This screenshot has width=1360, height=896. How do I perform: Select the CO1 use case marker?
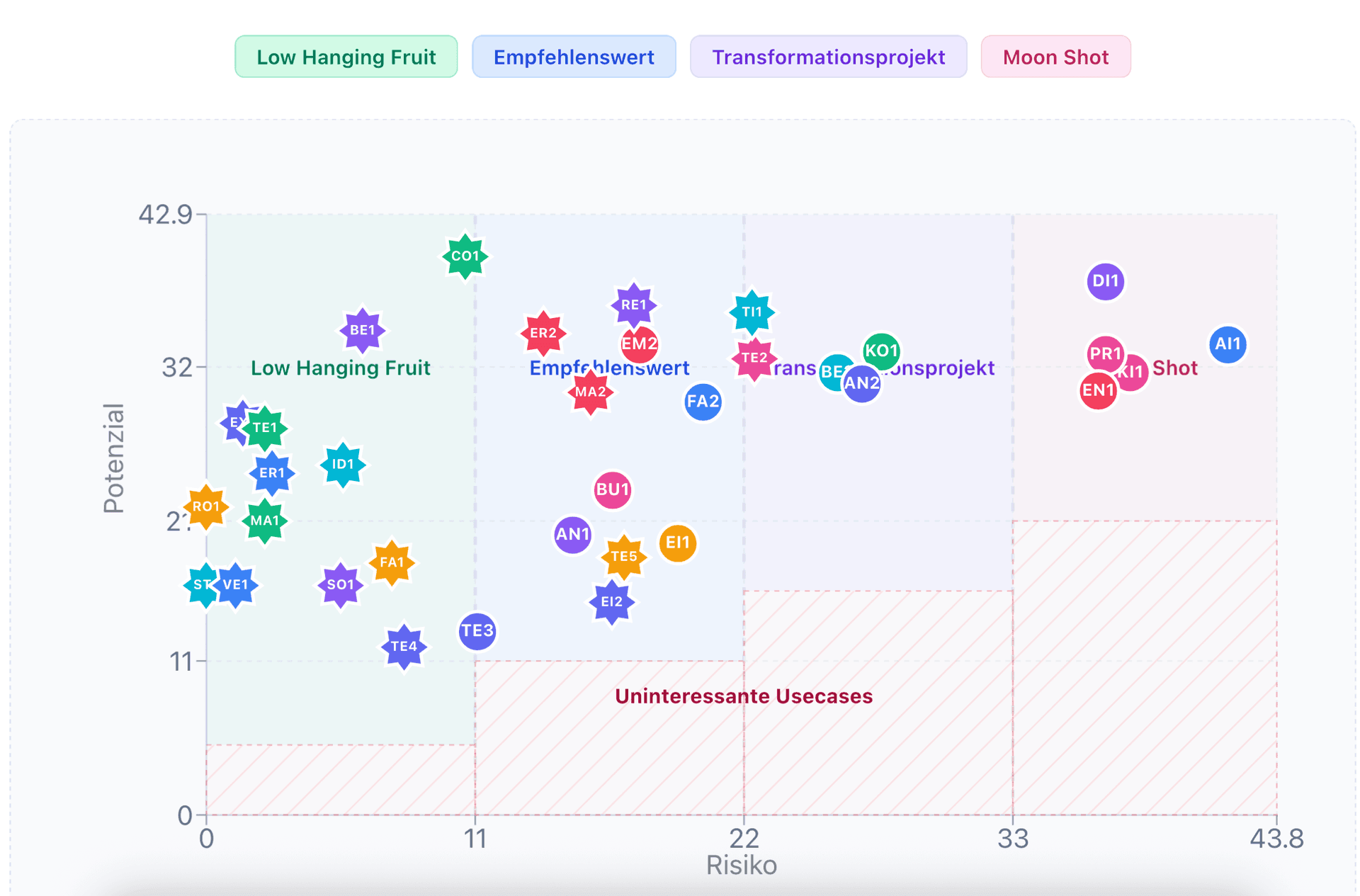click(x=464, y=256)
